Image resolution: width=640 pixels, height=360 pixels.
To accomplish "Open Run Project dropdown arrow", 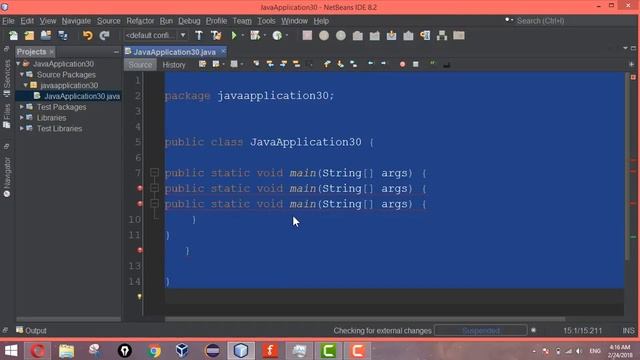I will coord(242,36).
